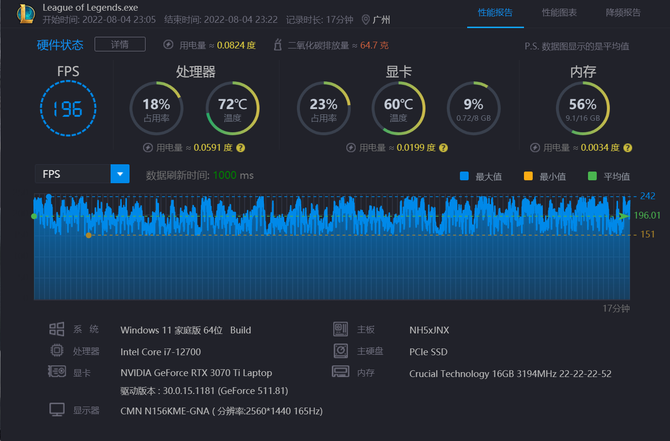Image resolution: width=670 pixels, height=441 pixels.
Task: Click the League of Legends app icon
Action: pyautogui.click(x=26, y=14)
